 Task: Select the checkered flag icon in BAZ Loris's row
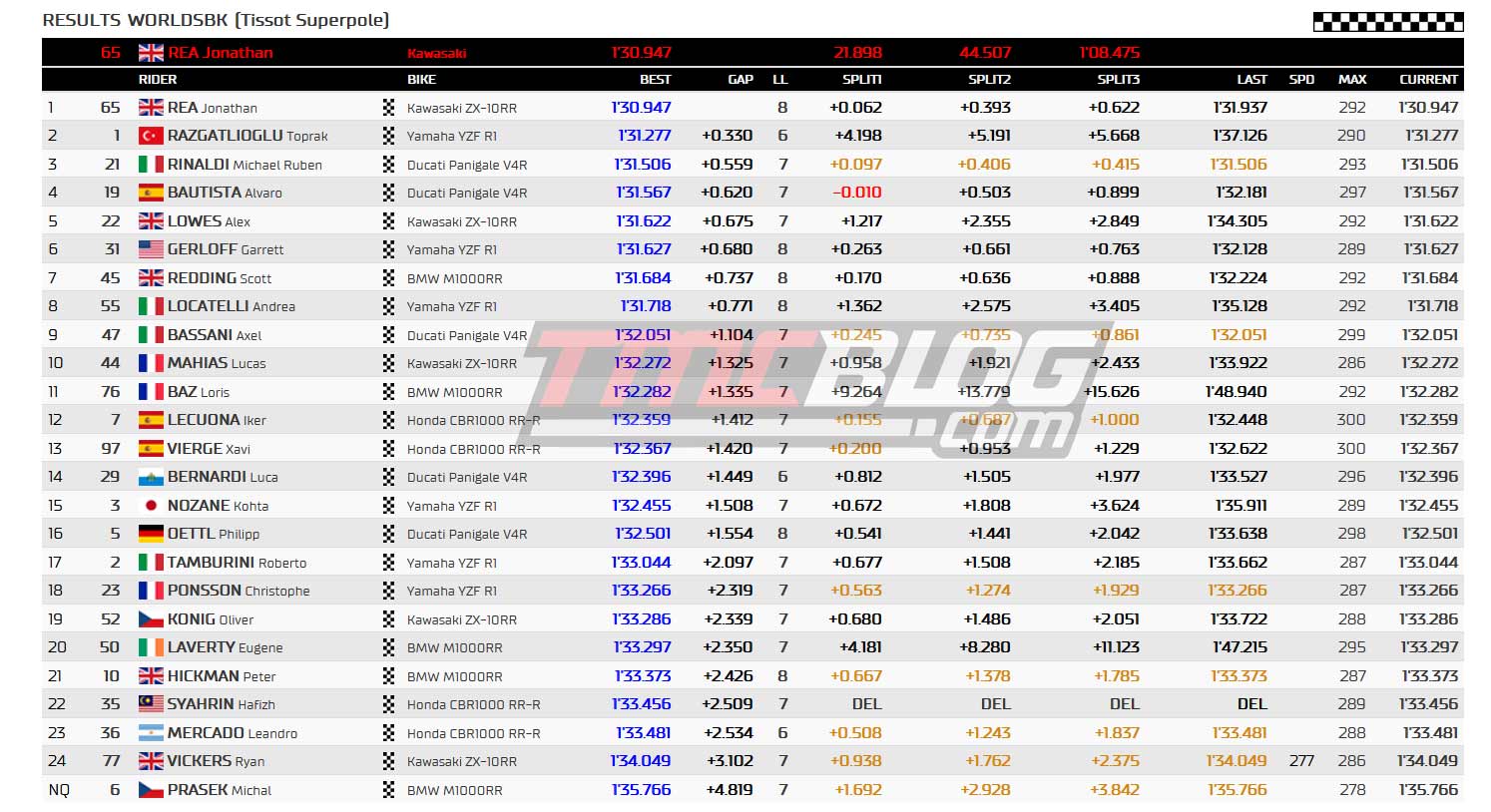point(389,391)
